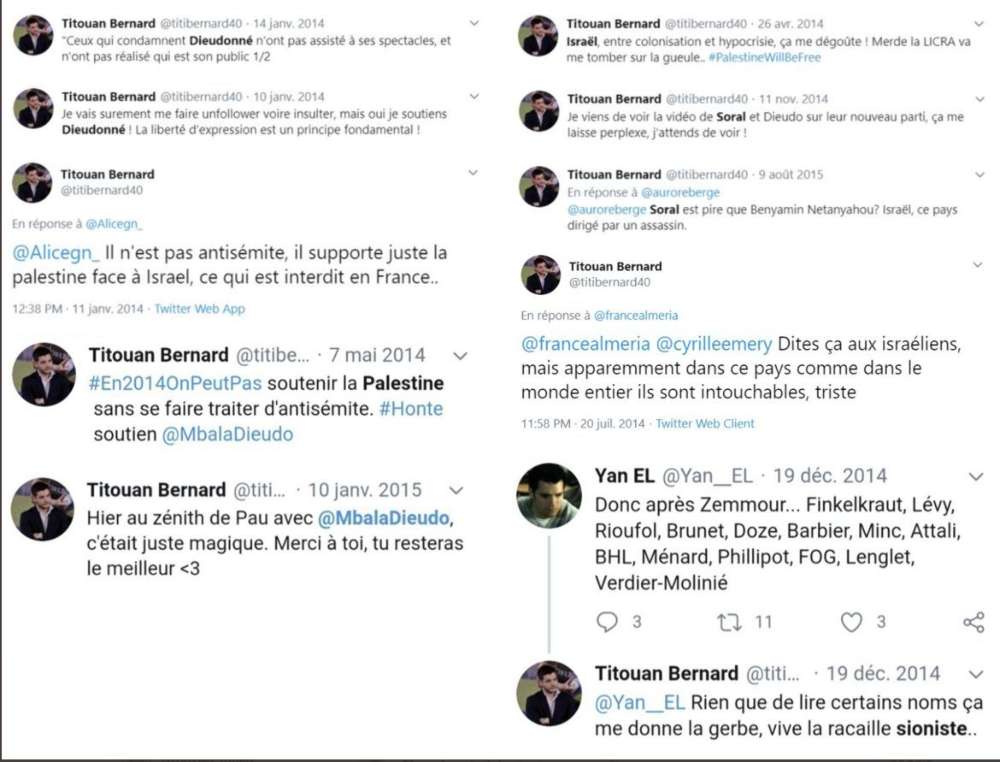The height and width of the screenshot is (762, 1000).
Task: Expand options chevron on 7 mai 2014 tweet
Action: coord(460,355)
